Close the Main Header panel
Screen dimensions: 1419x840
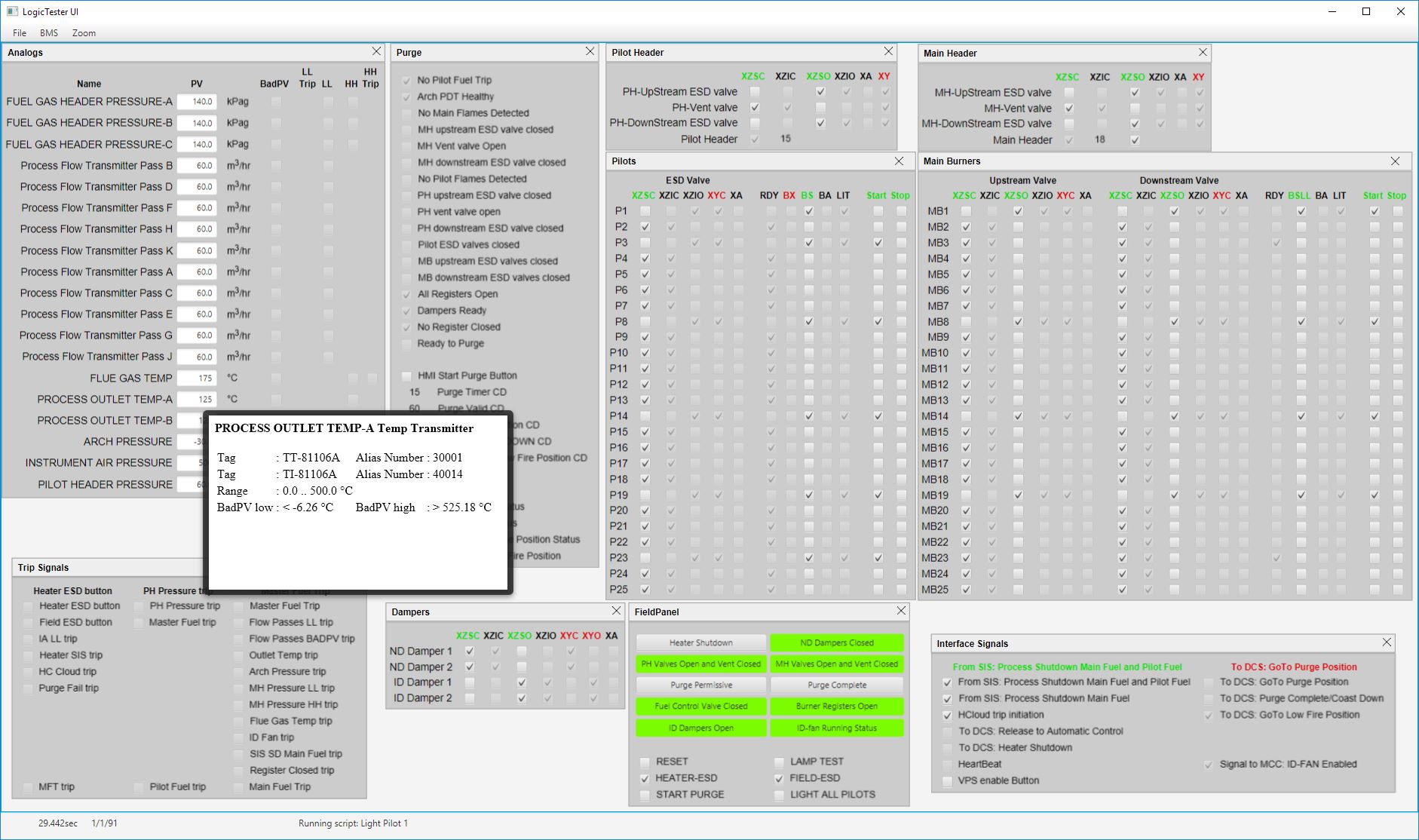click(1203, 52)
